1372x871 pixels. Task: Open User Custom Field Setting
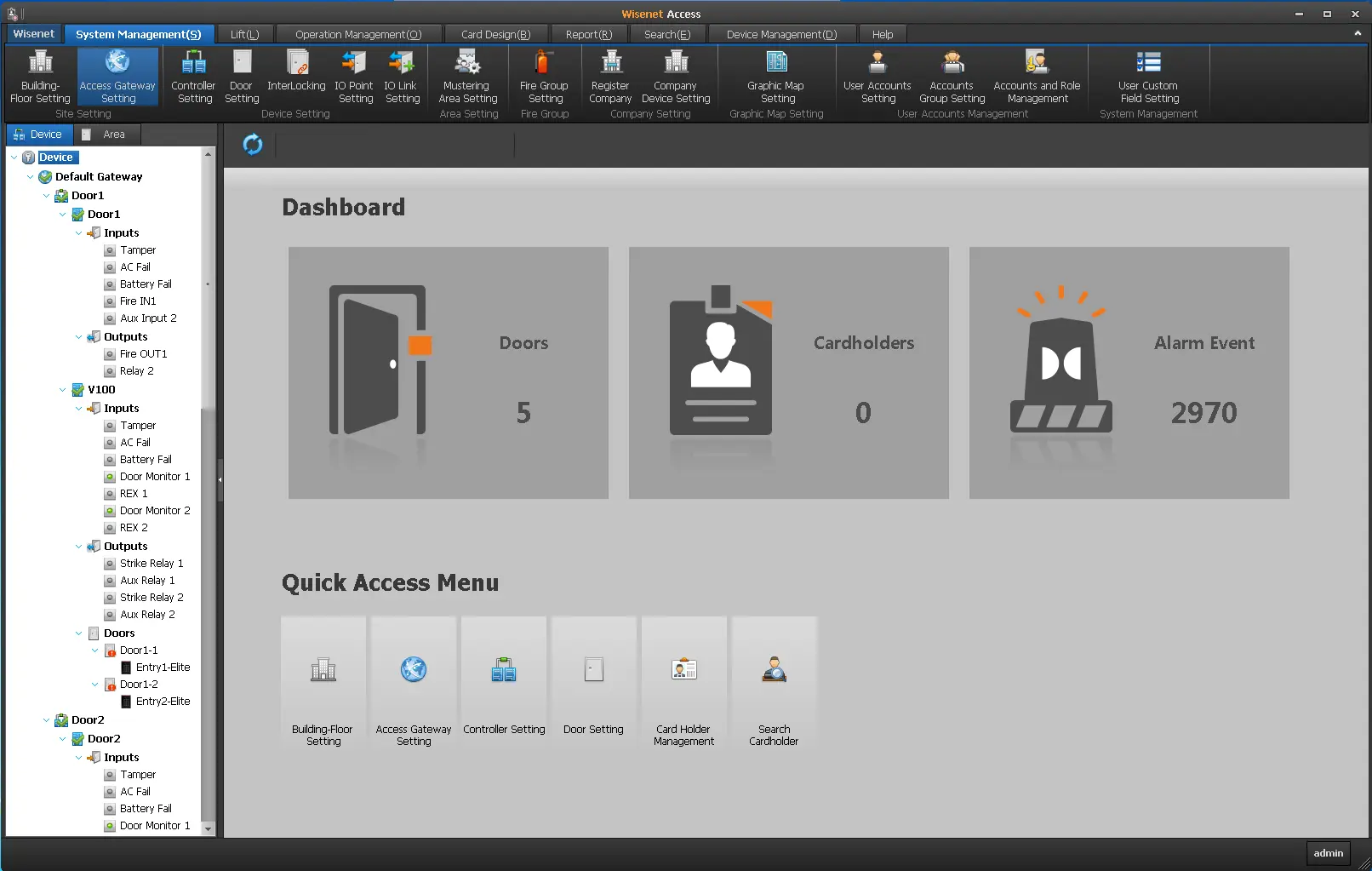[1148, 76]
